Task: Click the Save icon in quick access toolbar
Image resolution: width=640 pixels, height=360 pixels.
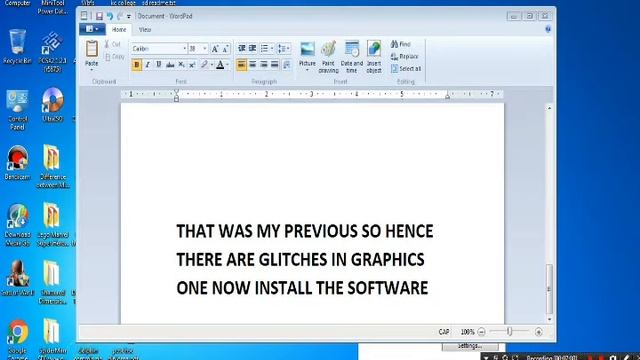Action: (99, 16)
